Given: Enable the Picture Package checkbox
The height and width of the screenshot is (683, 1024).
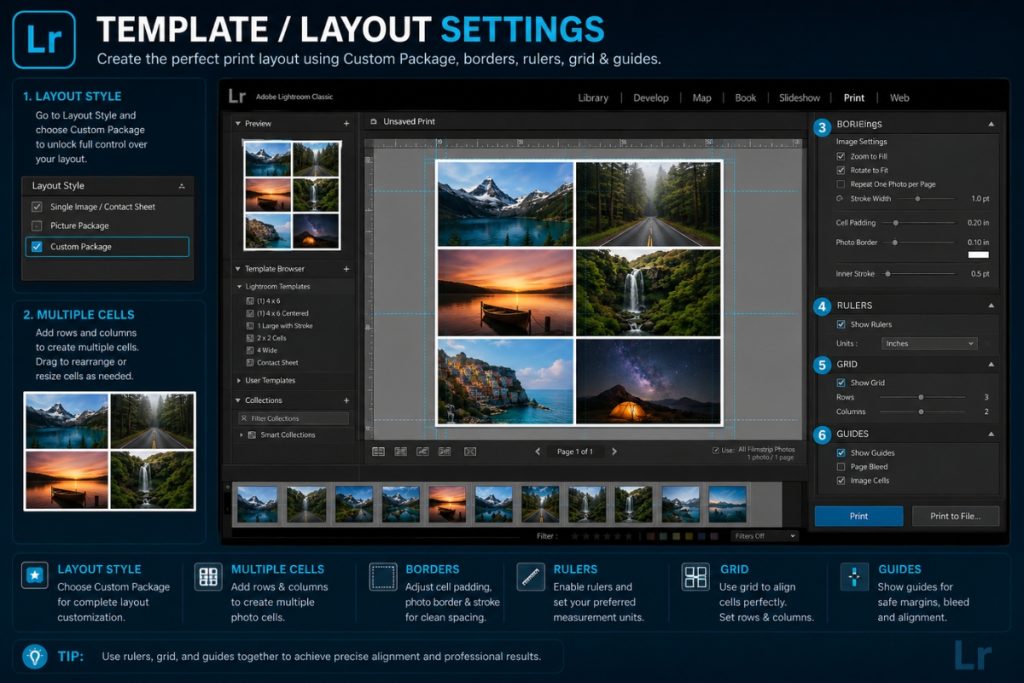Looking at the screenshot, I should (x=37, y=225).
